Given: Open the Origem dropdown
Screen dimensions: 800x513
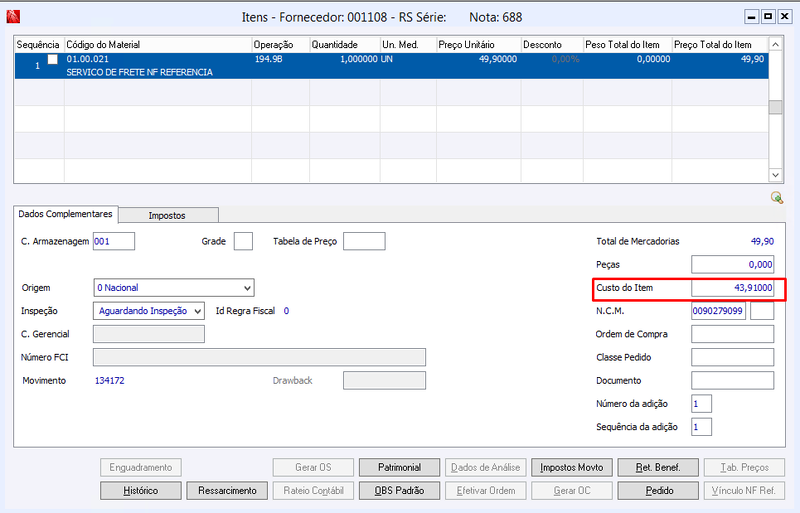Looking at the screenshot, I should [174, 288].
